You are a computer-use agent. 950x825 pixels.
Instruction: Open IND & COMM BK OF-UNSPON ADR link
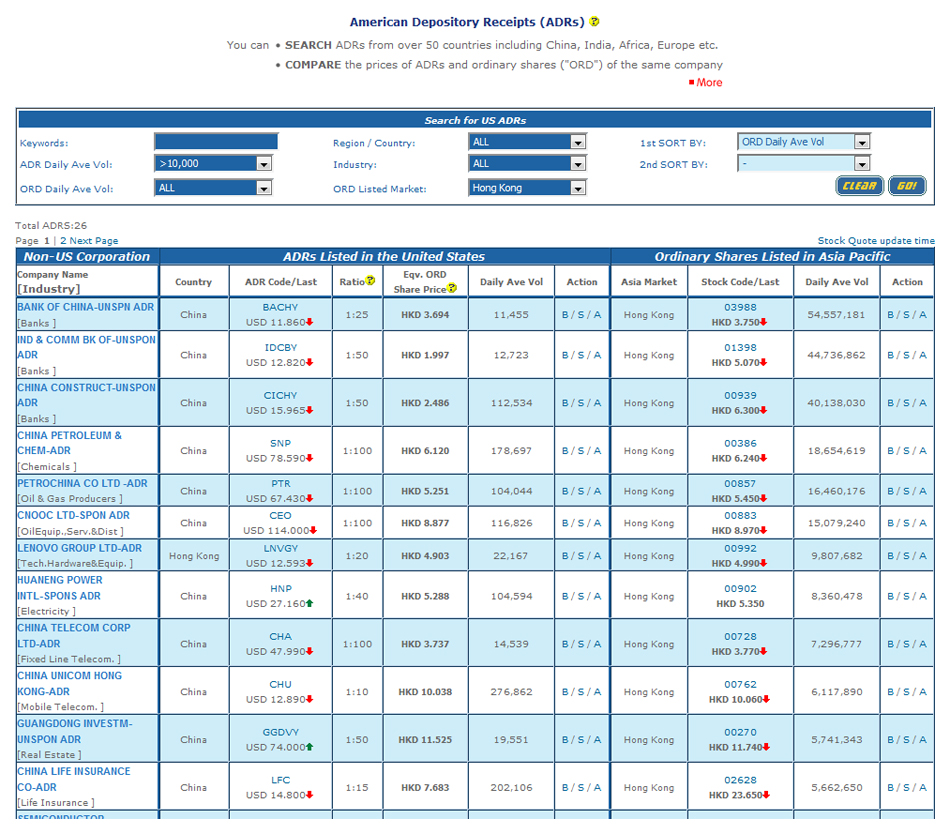pyautogui.click(x=87, y=347)
